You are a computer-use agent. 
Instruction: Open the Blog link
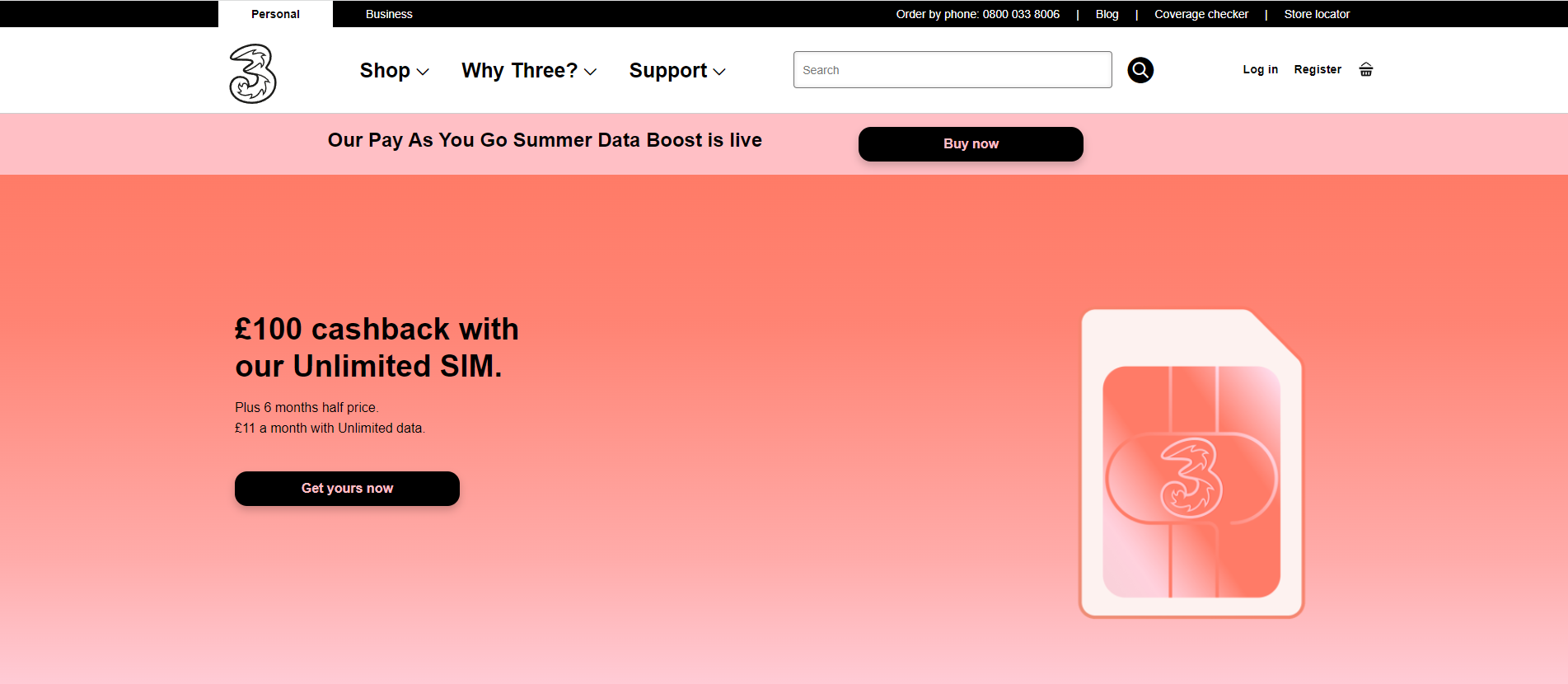(x=1107, y=14)
